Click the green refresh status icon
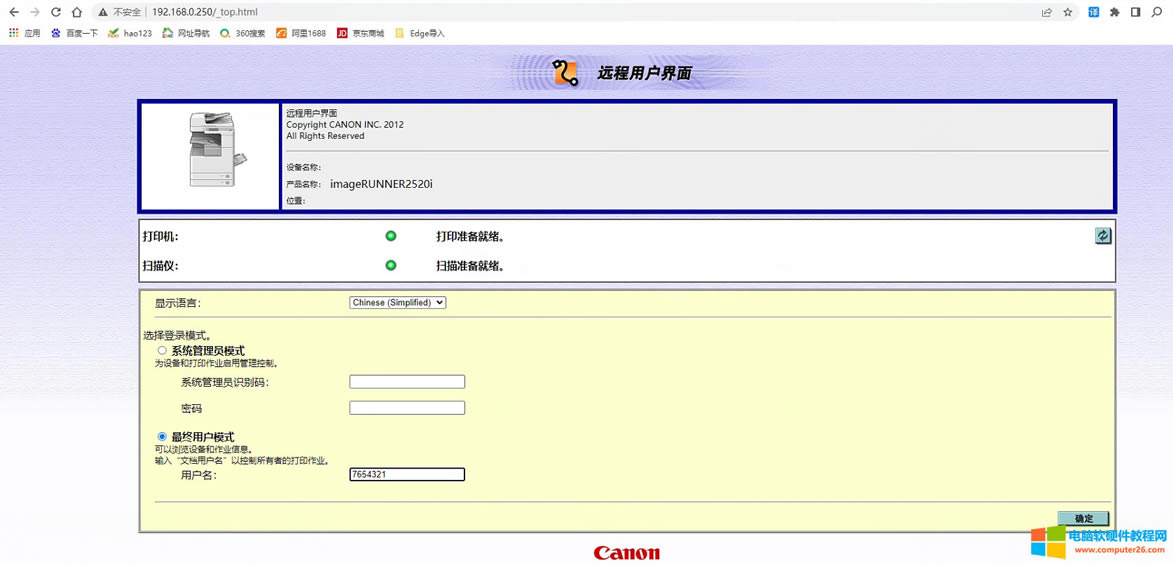This screenshot has width=1173, height=564. [1102, 236]
